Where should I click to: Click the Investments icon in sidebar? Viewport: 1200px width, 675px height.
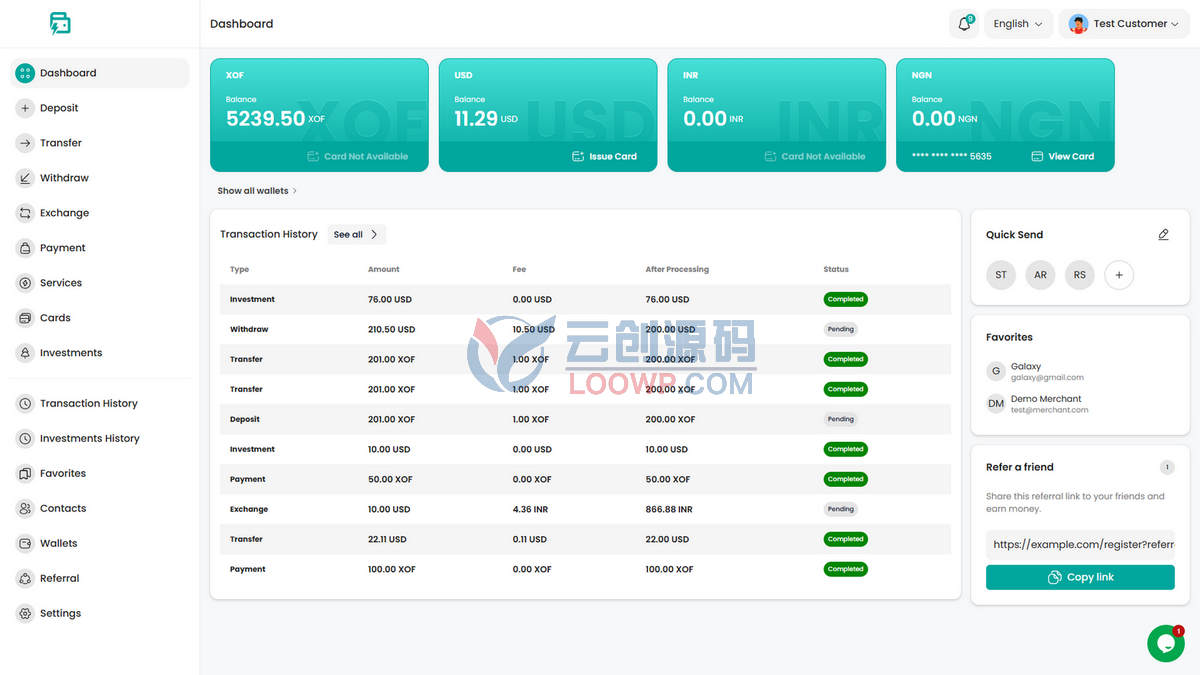[x=25, y=353]
